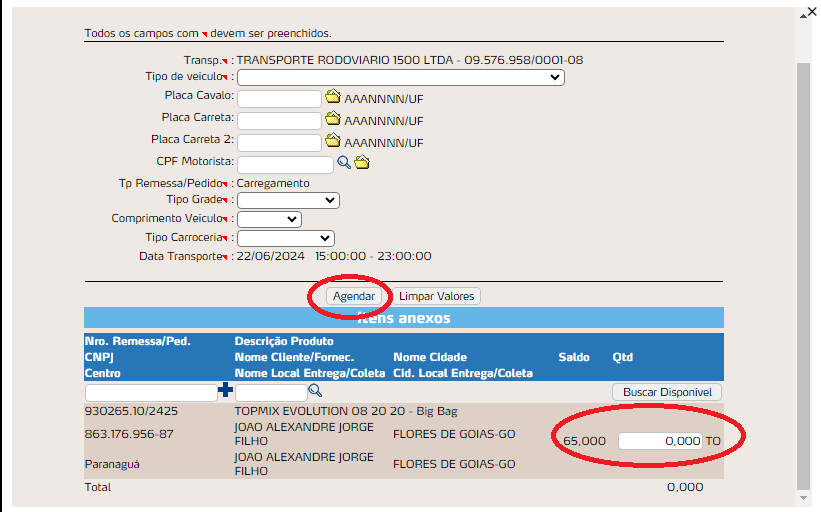
Task: Open the folder icon beside Placa Cavalo
Action: tap(332, 96)
